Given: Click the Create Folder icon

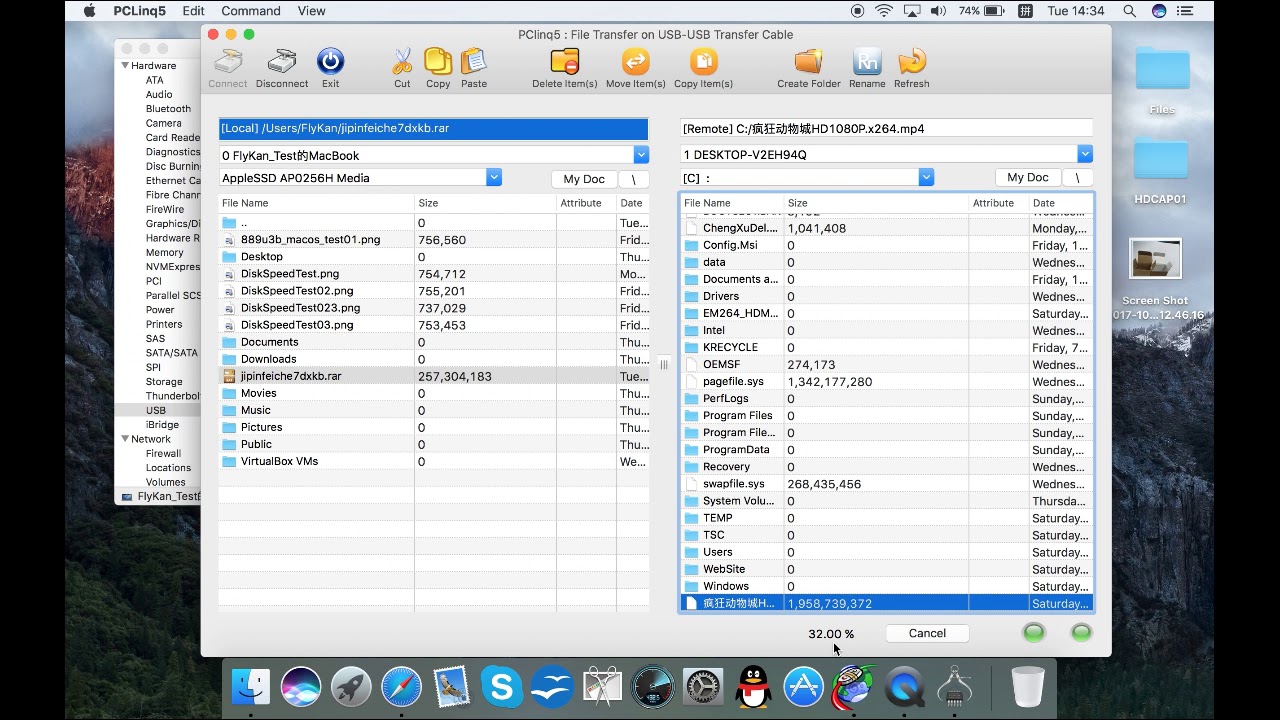Looking at the screenshot, I should tap(808, 62).
